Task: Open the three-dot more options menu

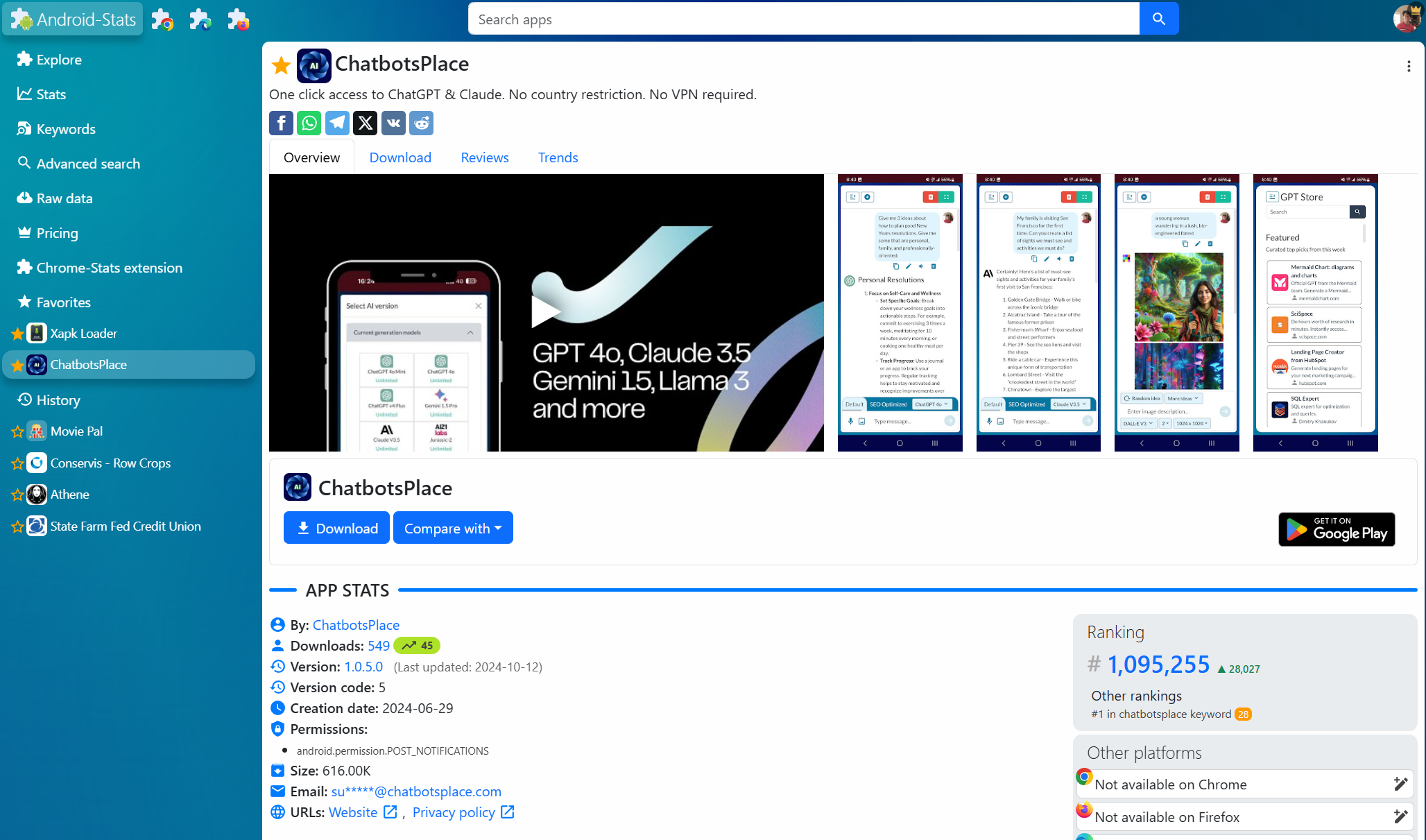Action: coord(1409,66)
